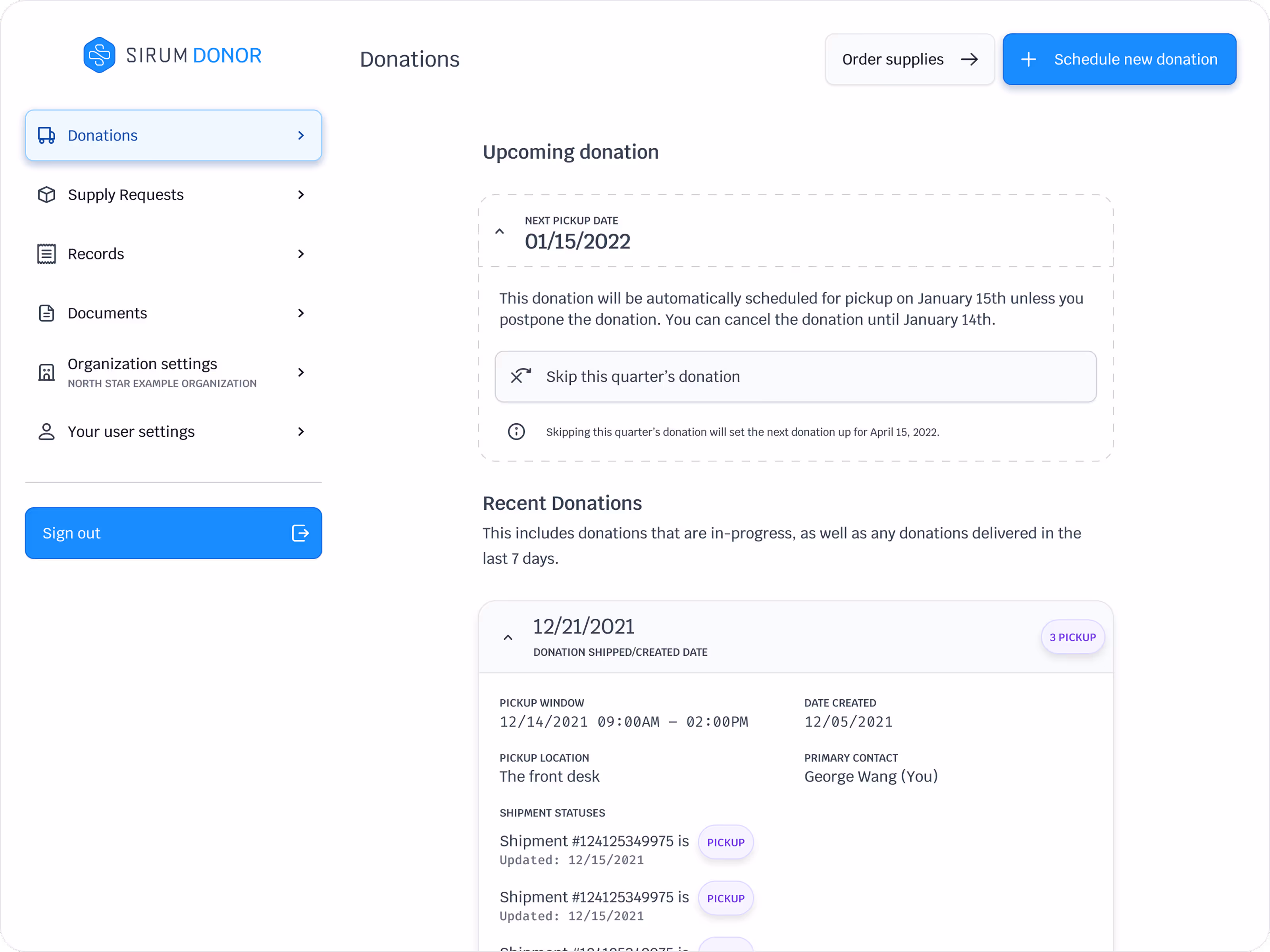Expand the Donations menu chevron

point(301,135)
